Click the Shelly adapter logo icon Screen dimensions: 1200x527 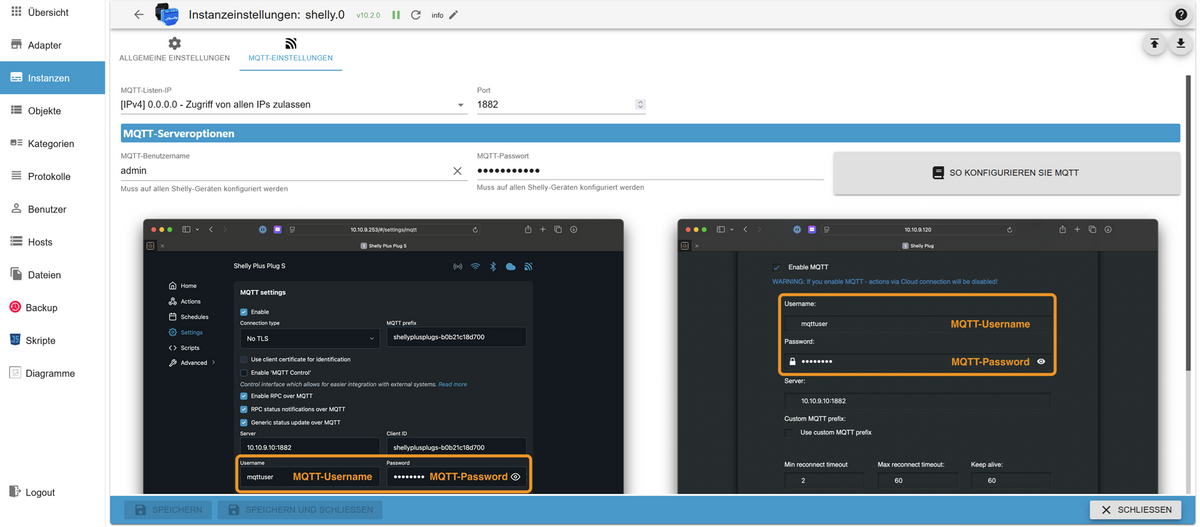click(167, 15)
